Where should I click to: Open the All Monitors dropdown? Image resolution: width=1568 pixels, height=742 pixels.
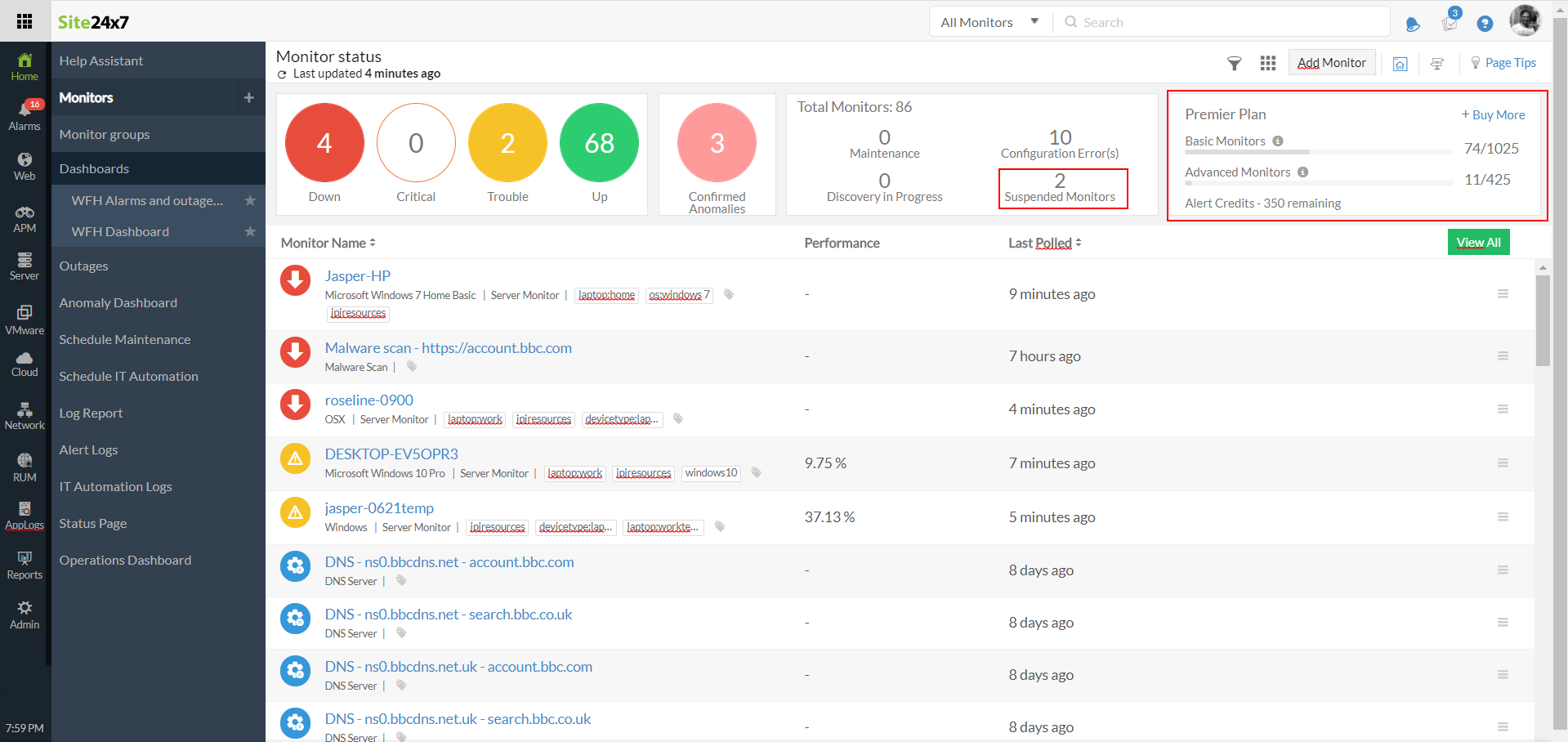point(990,22)
